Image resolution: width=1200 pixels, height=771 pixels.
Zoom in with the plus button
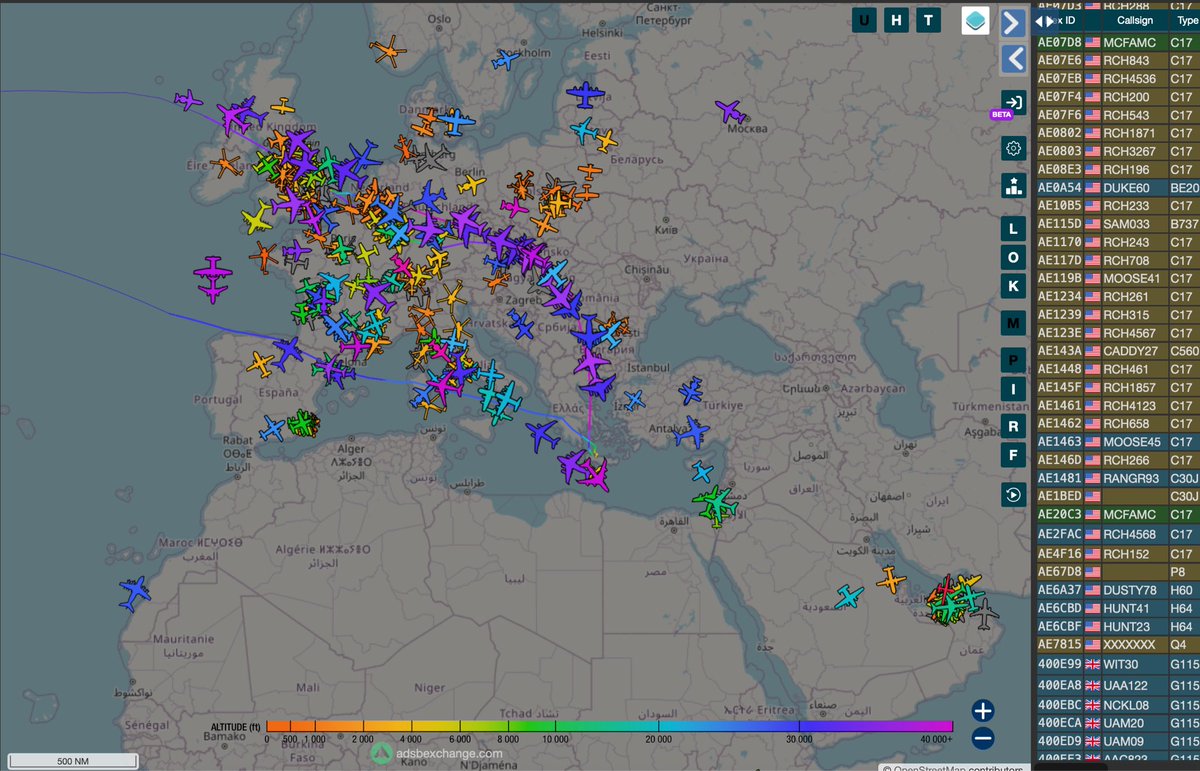(x=983, y=711)
